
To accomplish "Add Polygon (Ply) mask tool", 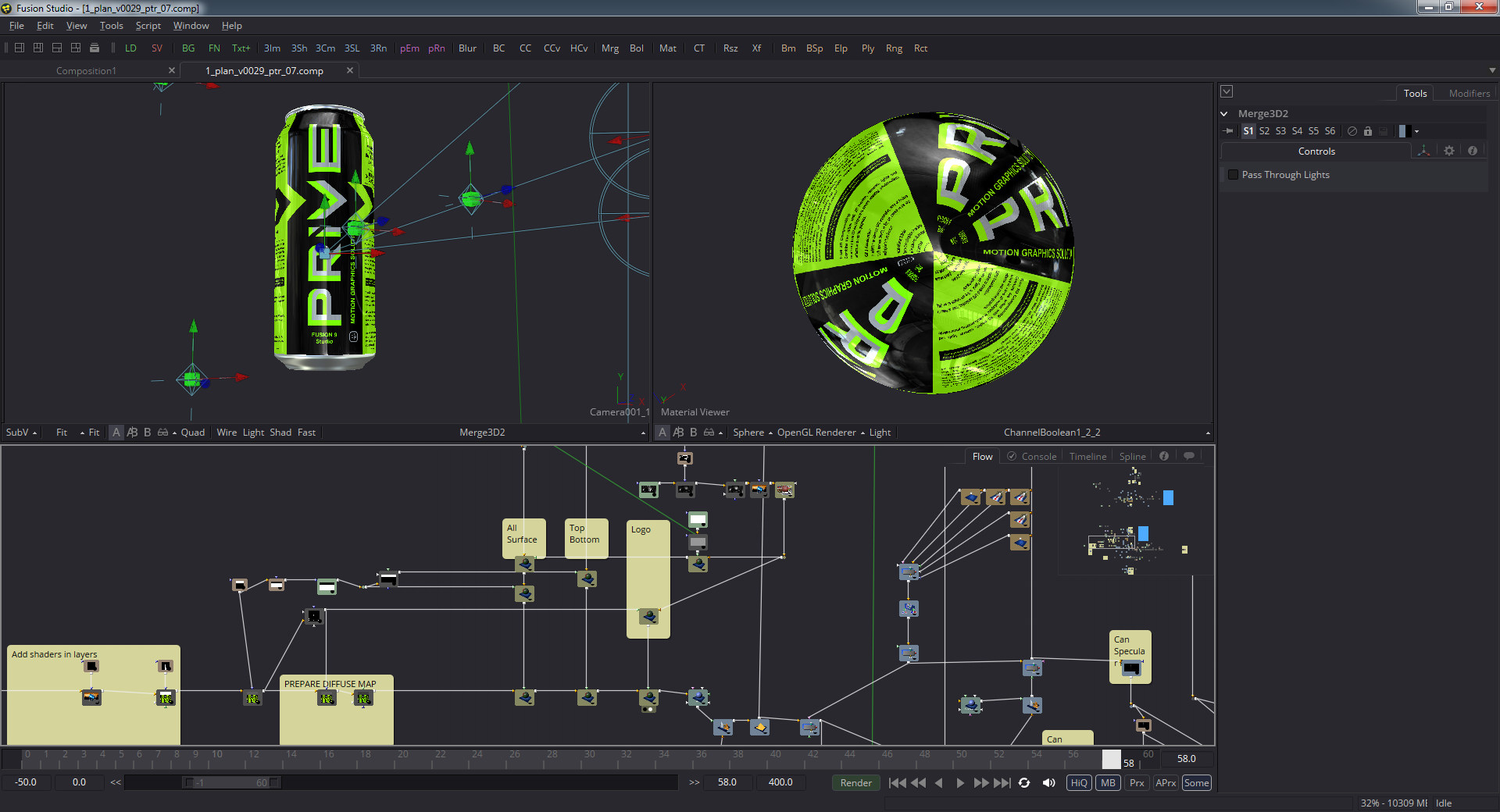I will pyautogui.click(x=868, y=48).
